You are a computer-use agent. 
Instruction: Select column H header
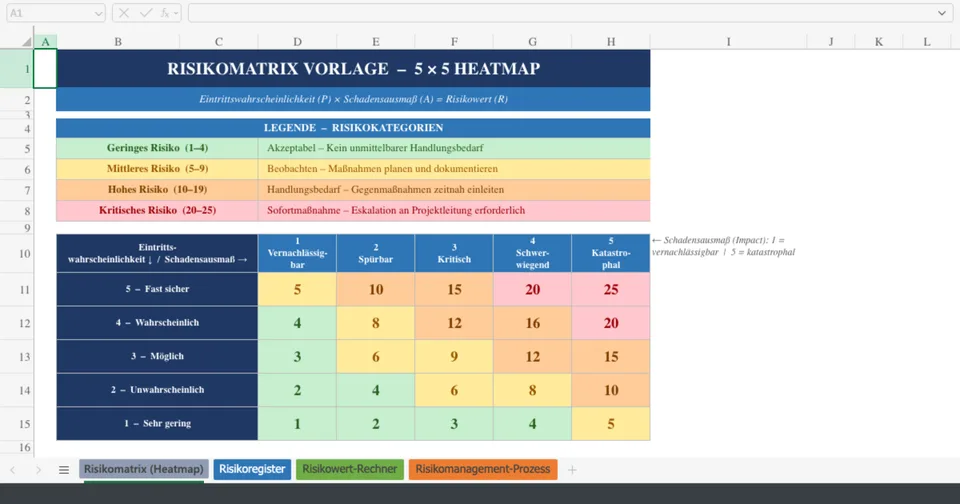(x=611, y=42)
